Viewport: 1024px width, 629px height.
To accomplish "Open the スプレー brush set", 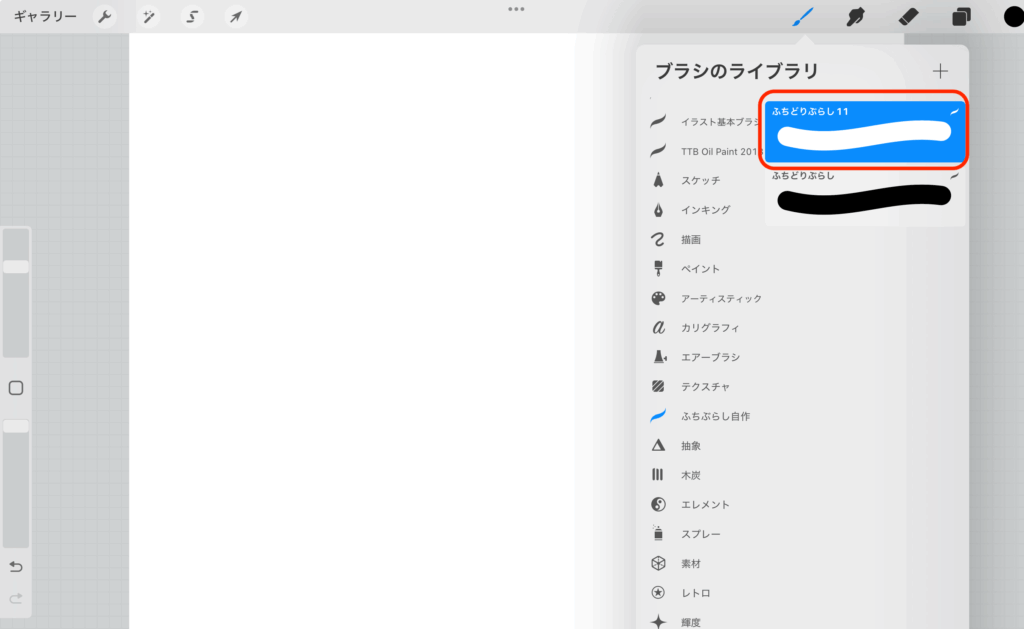I will click(x=686, y=534).
